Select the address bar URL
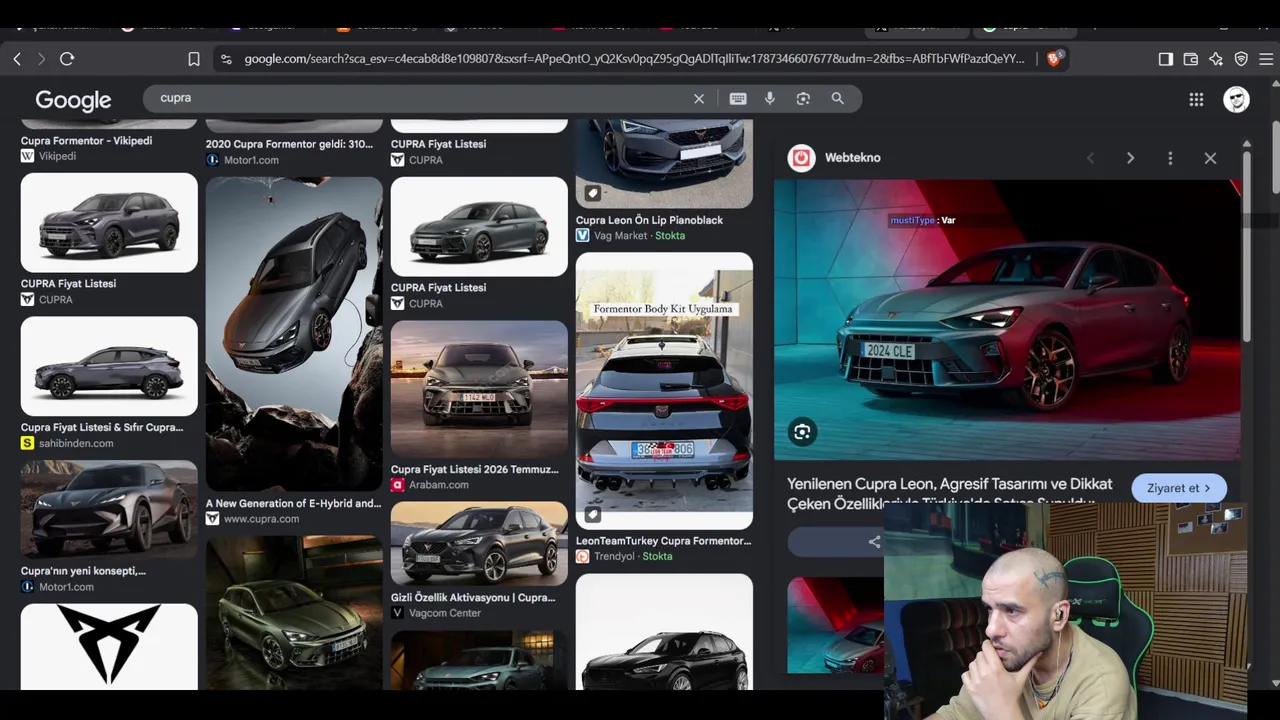1280x720 pixels. tap(634, 59)
